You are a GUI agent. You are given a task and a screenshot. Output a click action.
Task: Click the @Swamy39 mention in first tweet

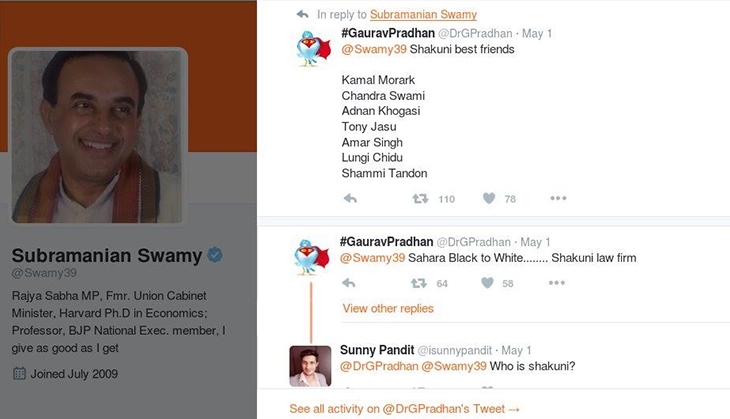pos(374,49)
